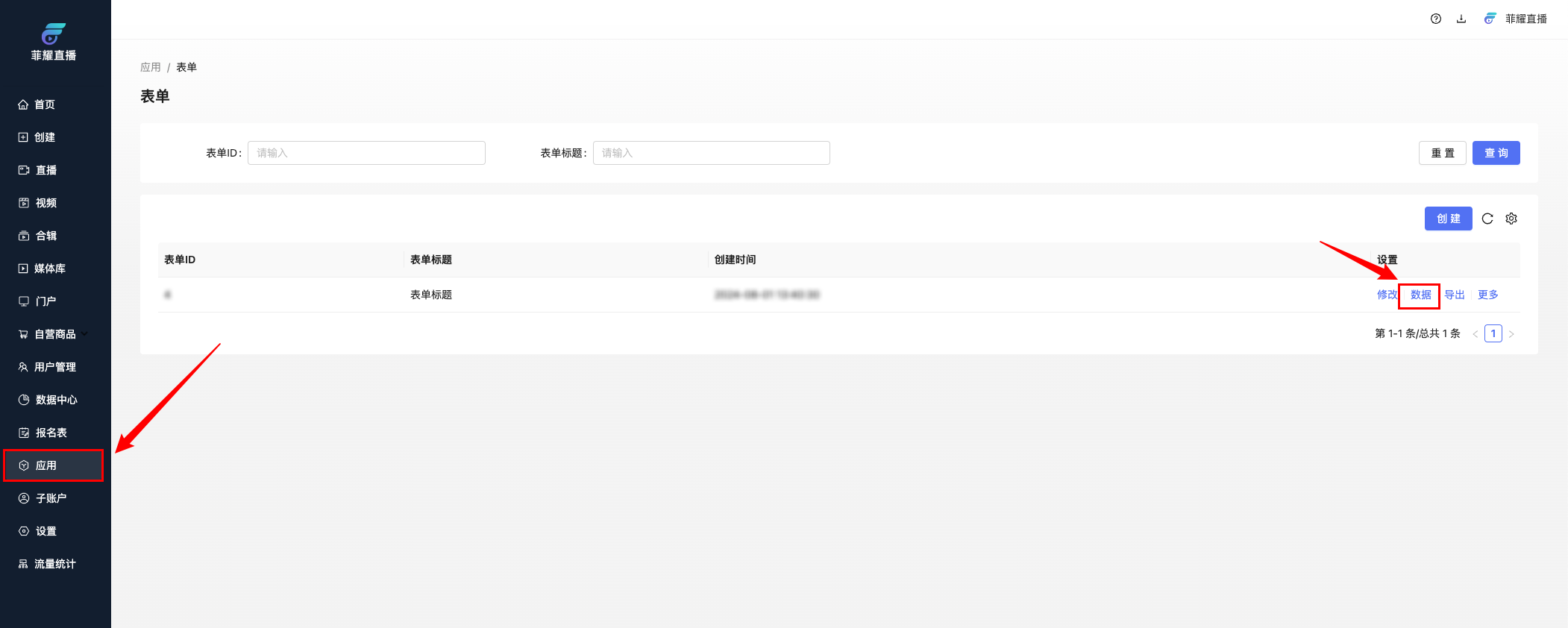This screenshot has width=1568, height=628.
Task: Open 数据 link for the form row
Action: pyautogui.click(x=1420, y=295)
